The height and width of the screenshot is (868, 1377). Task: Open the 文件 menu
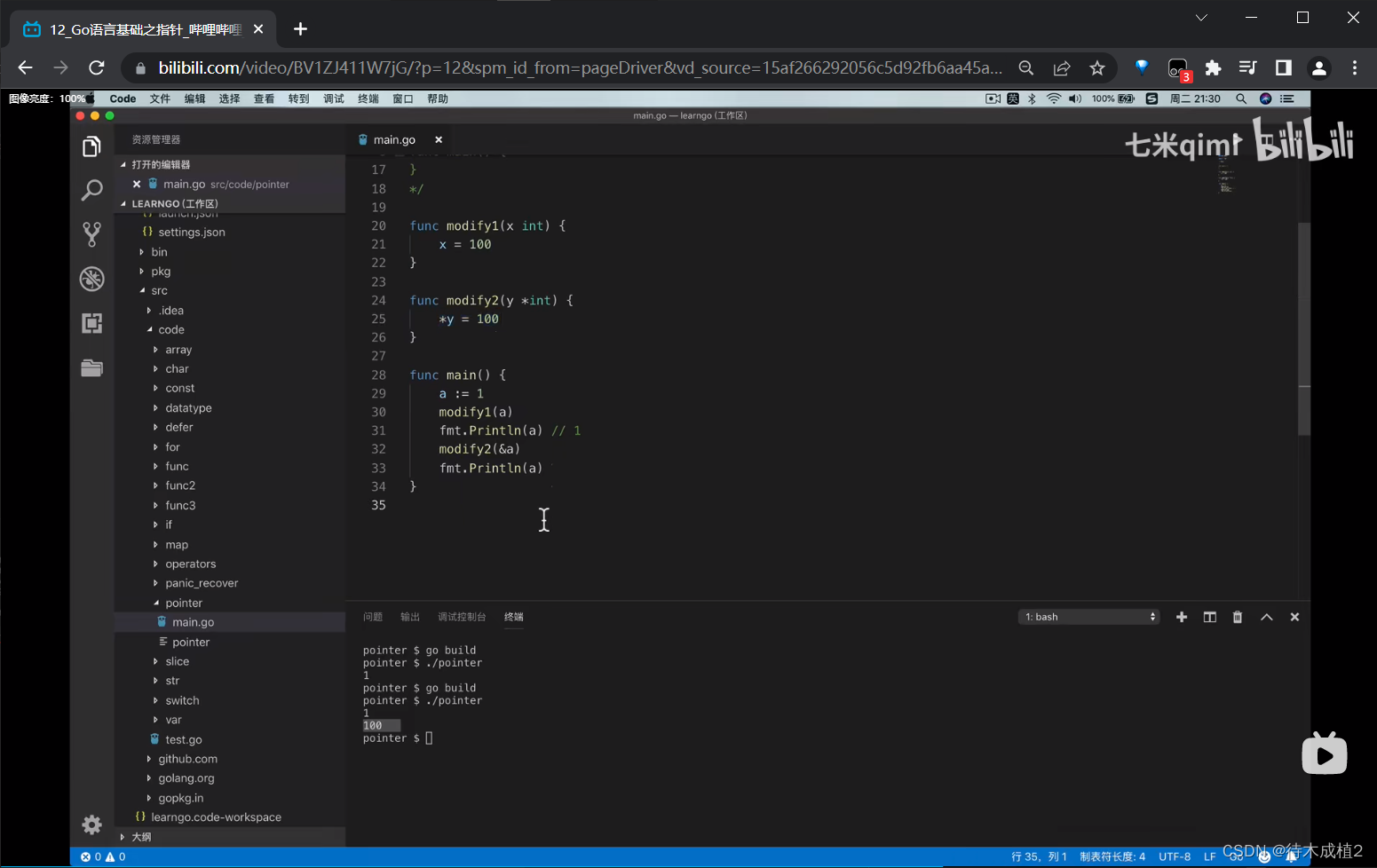pyautogui.click(x=160, y=99)
